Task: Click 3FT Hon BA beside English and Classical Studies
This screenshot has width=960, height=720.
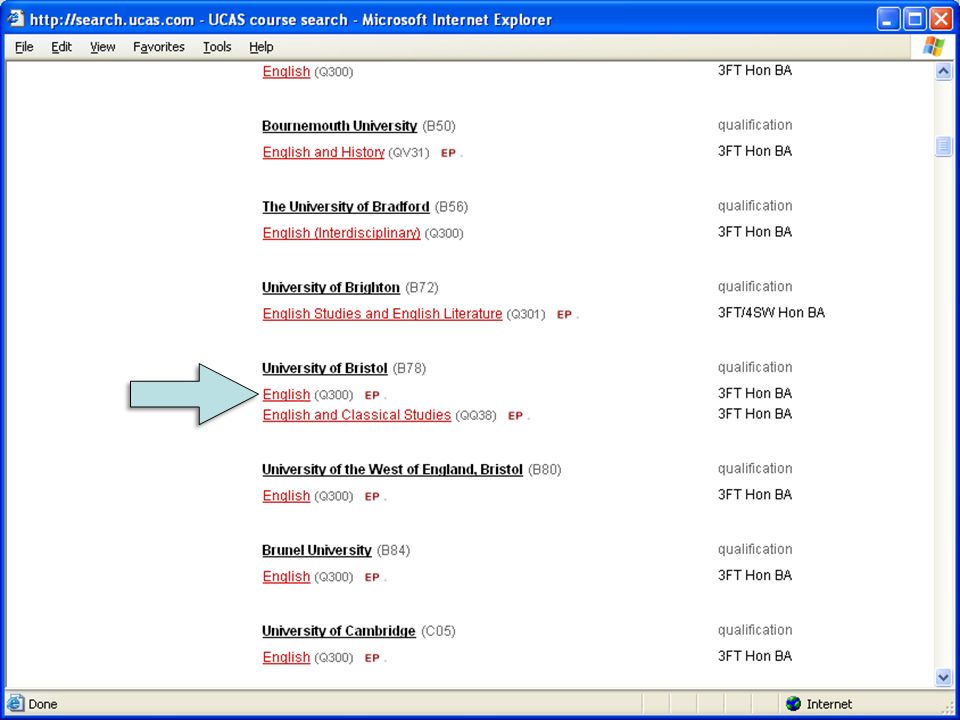Action: [x=755, y=414]
